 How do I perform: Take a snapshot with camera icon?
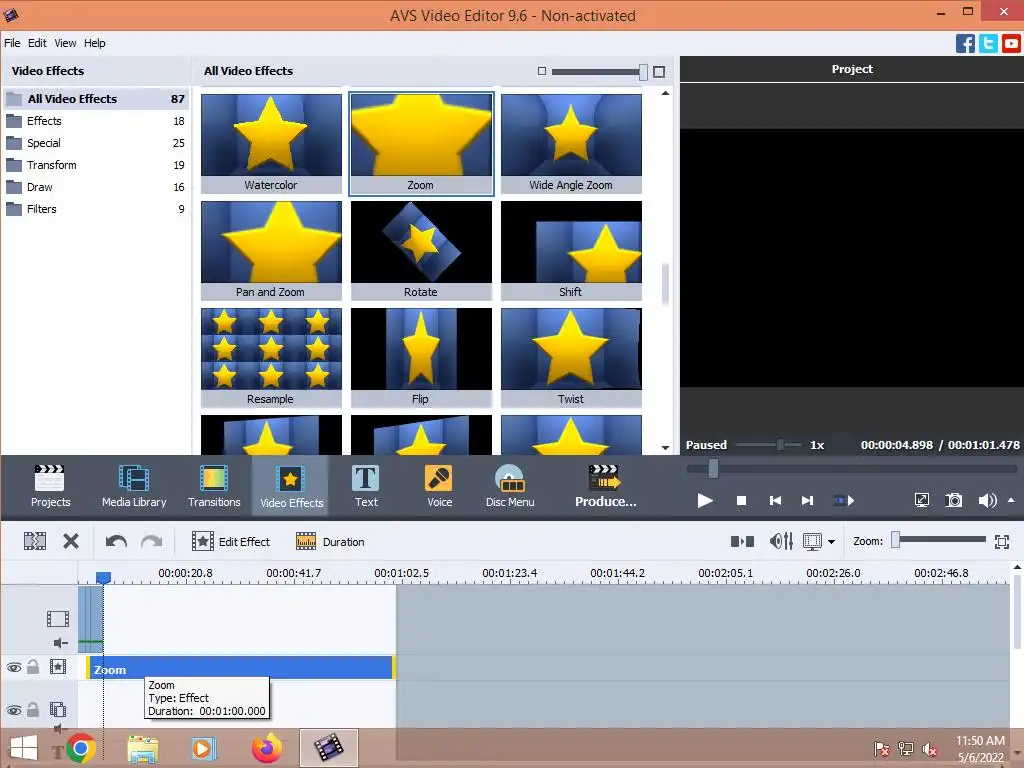tap(953, 501)
